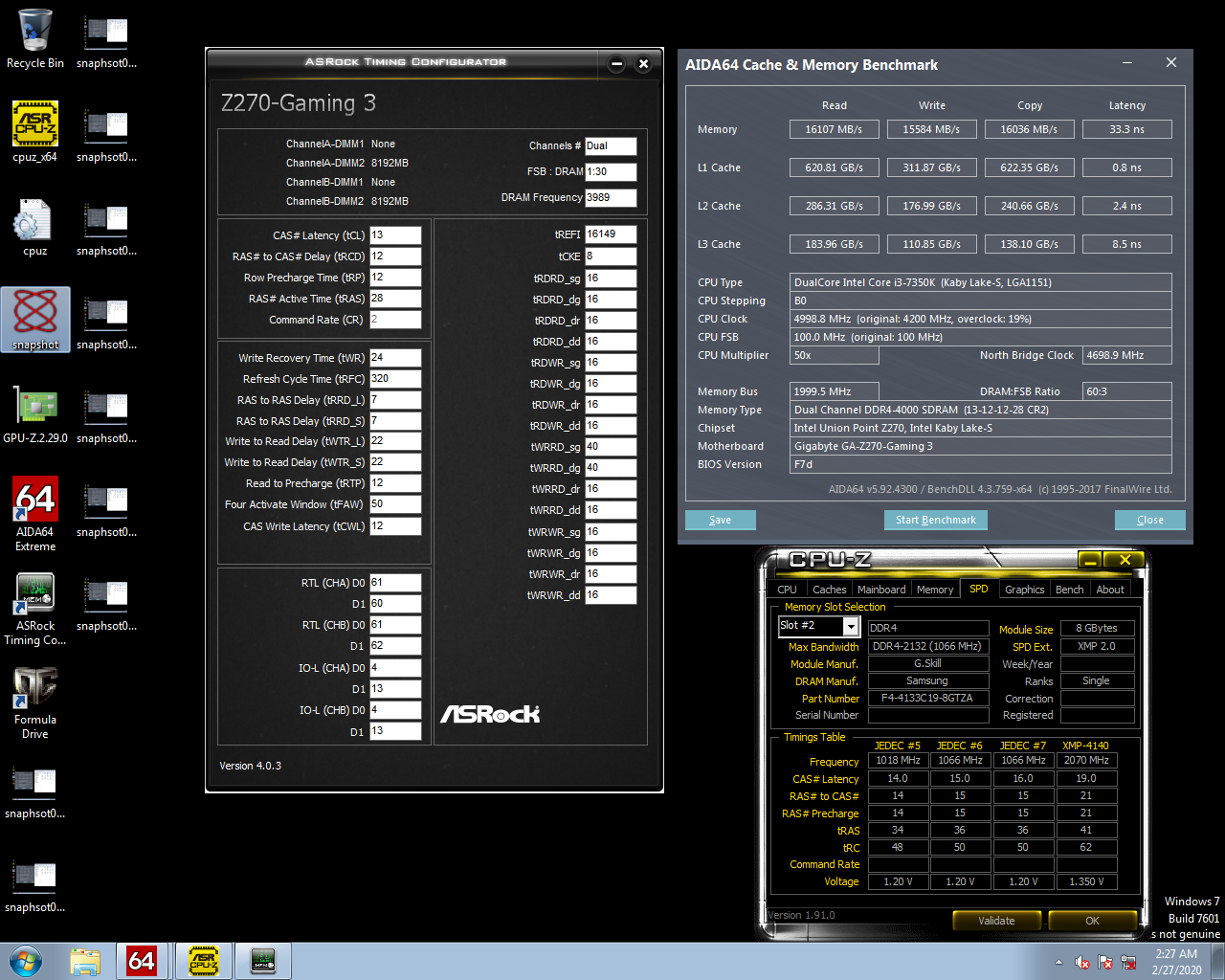The width and height of the screenshot is (1225, 980).
Task: Open the Mainboard tab in CPU-Z
Action: point(881,590)
